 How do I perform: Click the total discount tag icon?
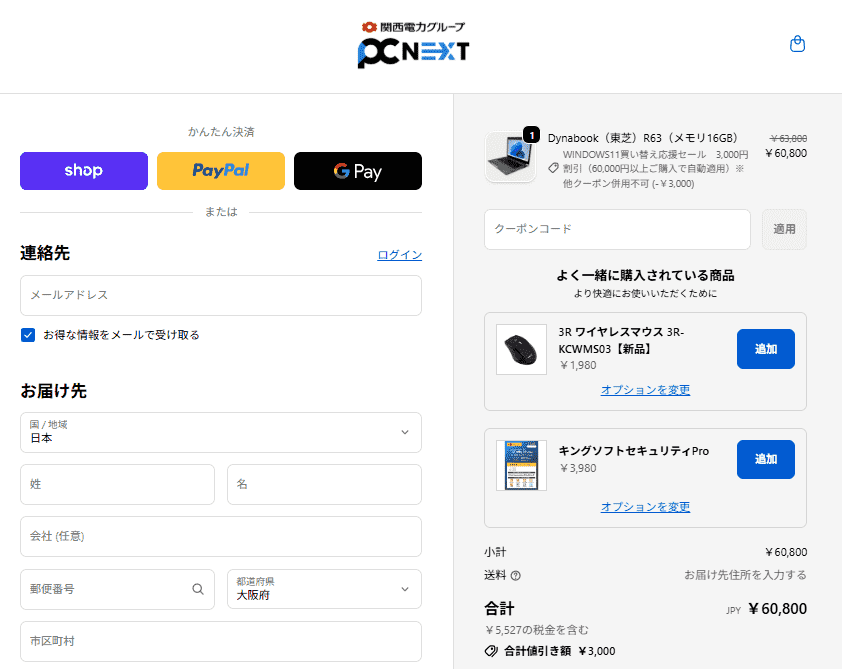[491, 651]
